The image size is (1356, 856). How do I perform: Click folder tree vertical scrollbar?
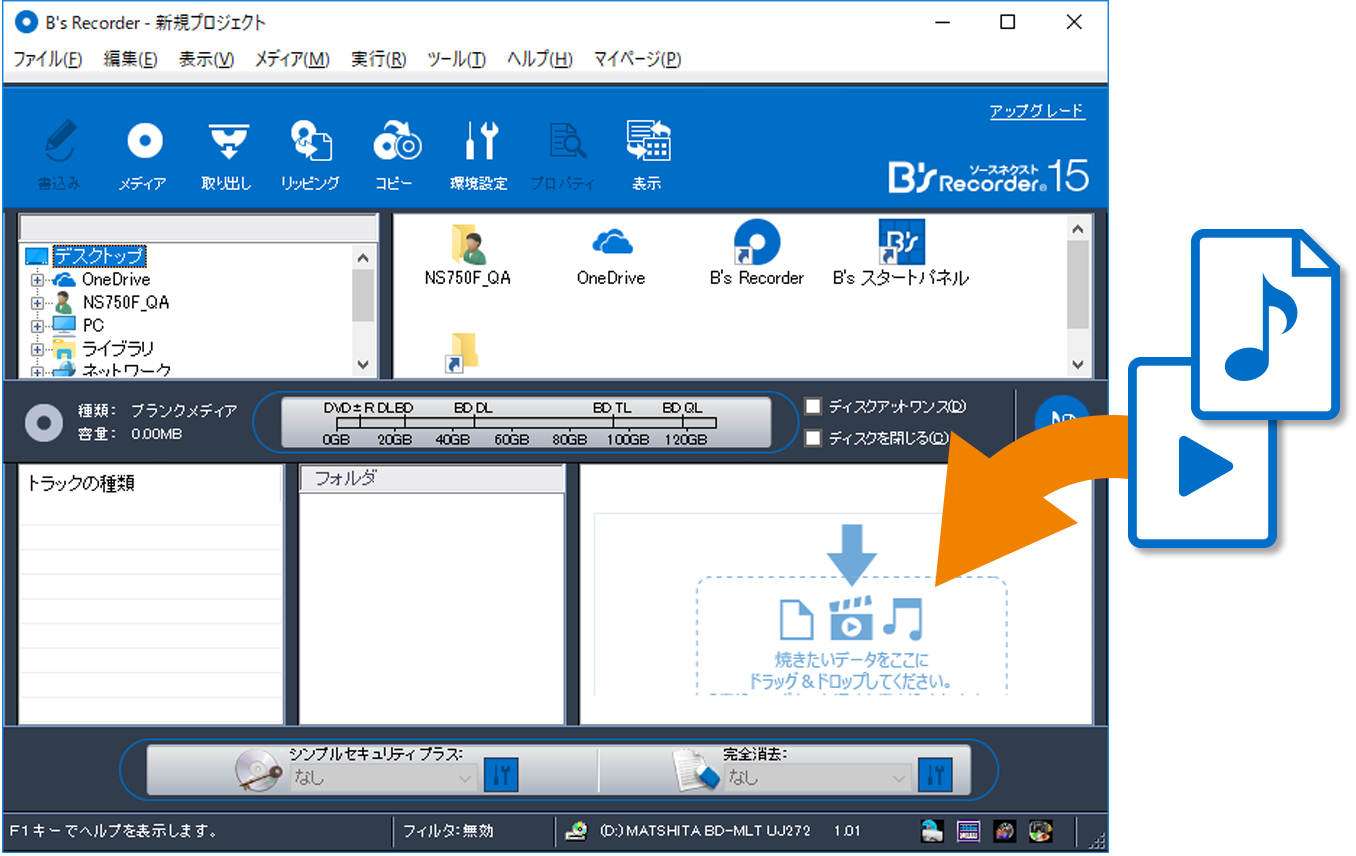(362, 311)
